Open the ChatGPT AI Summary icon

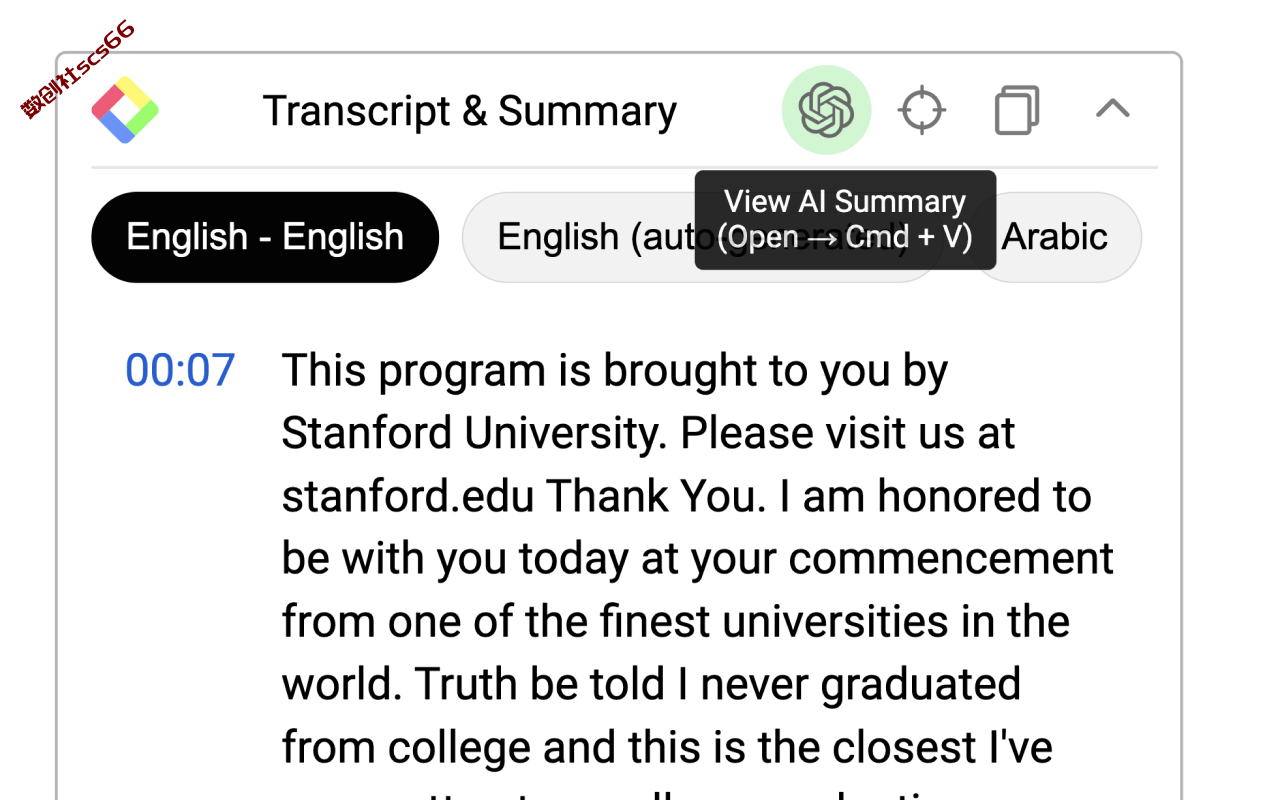point(826,110)
